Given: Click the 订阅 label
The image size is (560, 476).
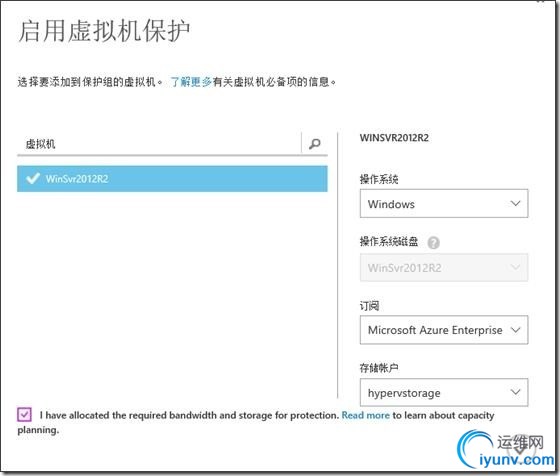Looking at the screenshot, I should 369,306.
